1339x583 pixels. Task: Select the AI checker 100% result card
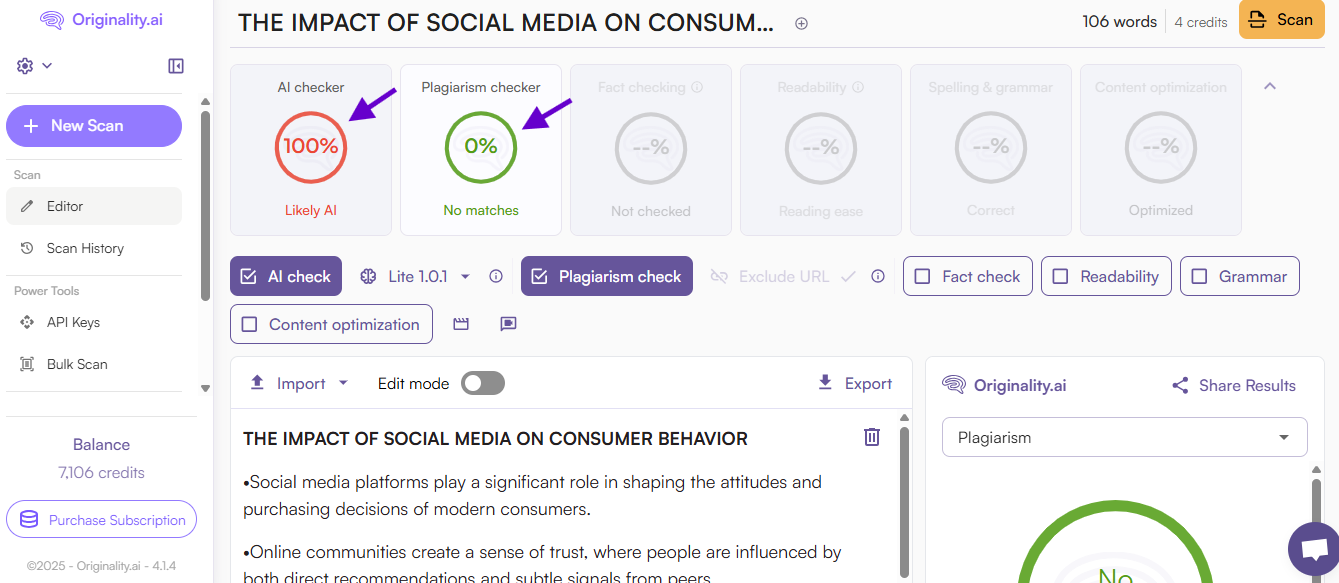coord(311,150)
